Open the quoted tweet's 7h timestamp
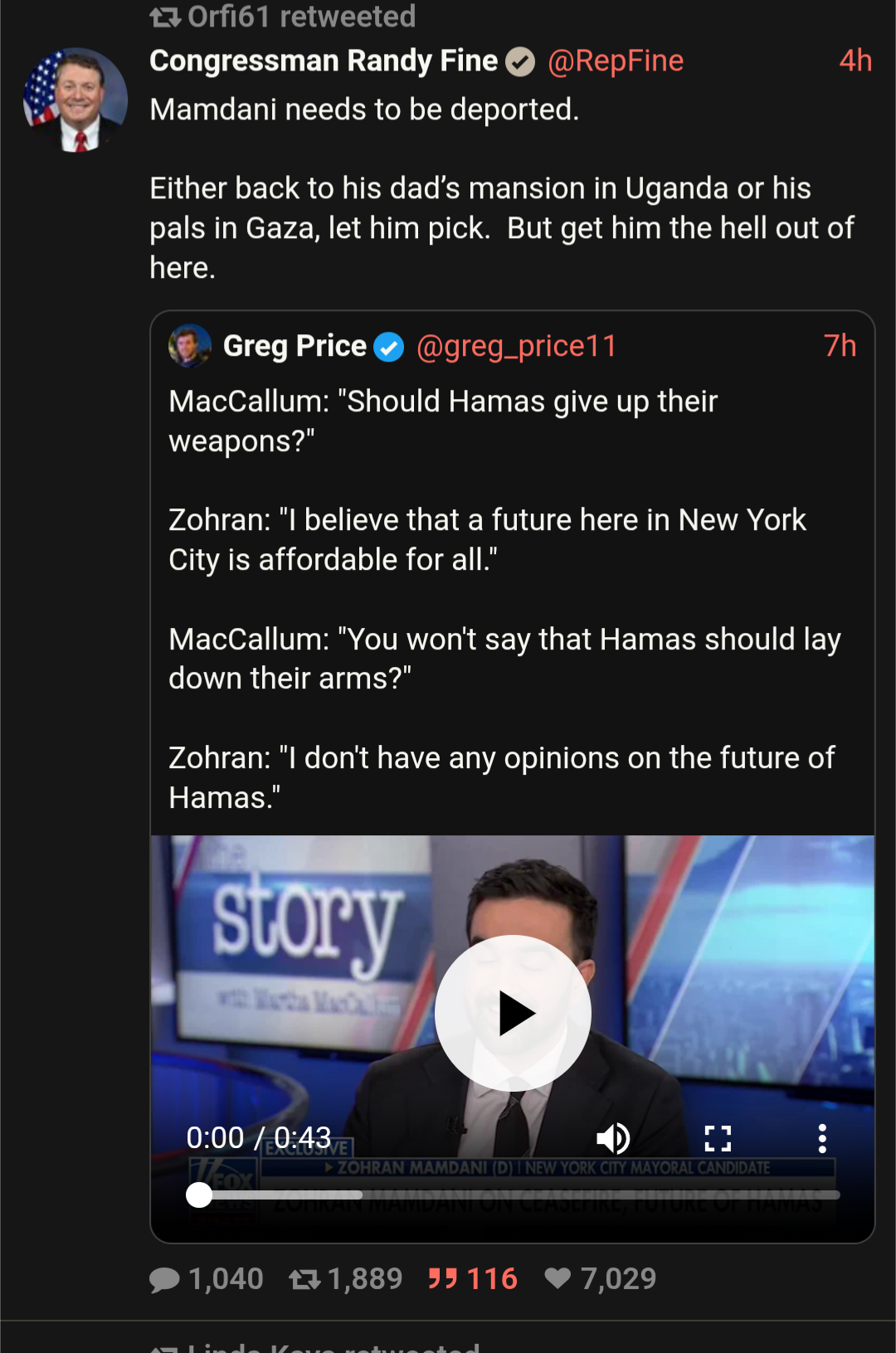Viewport: 896px width, 1353px height. coord(840,346)
